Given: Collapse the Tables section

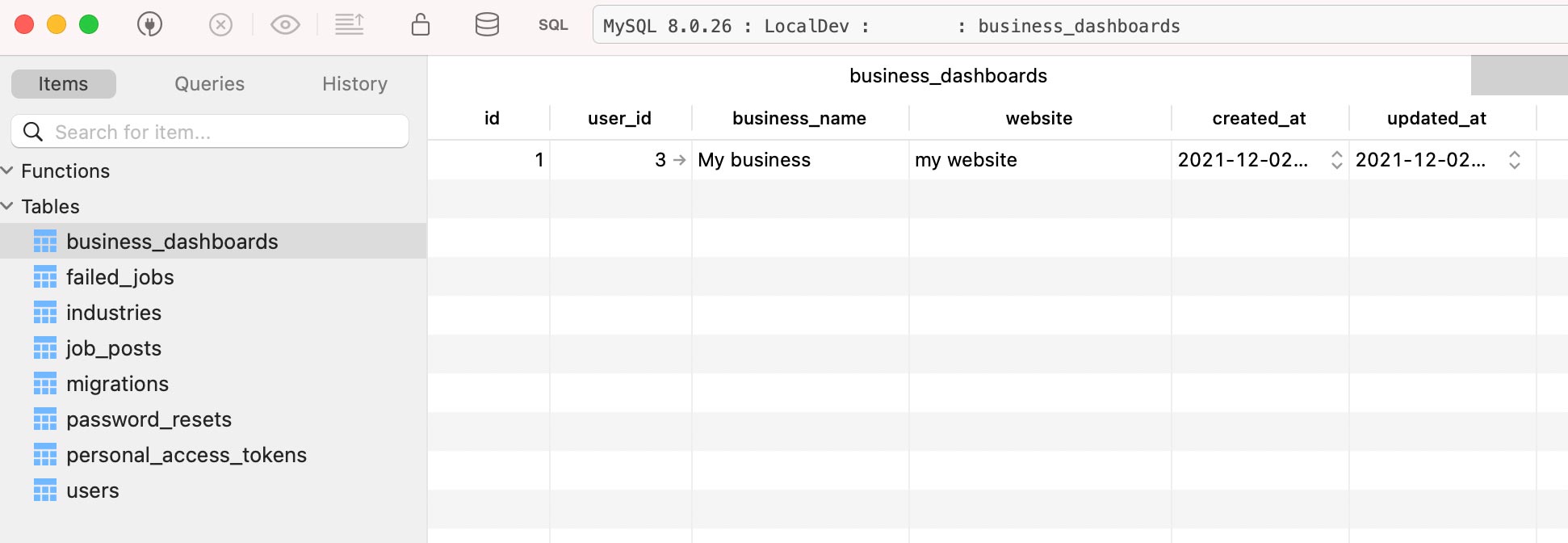Looking at the screenshot, I should tap(7, 206).
